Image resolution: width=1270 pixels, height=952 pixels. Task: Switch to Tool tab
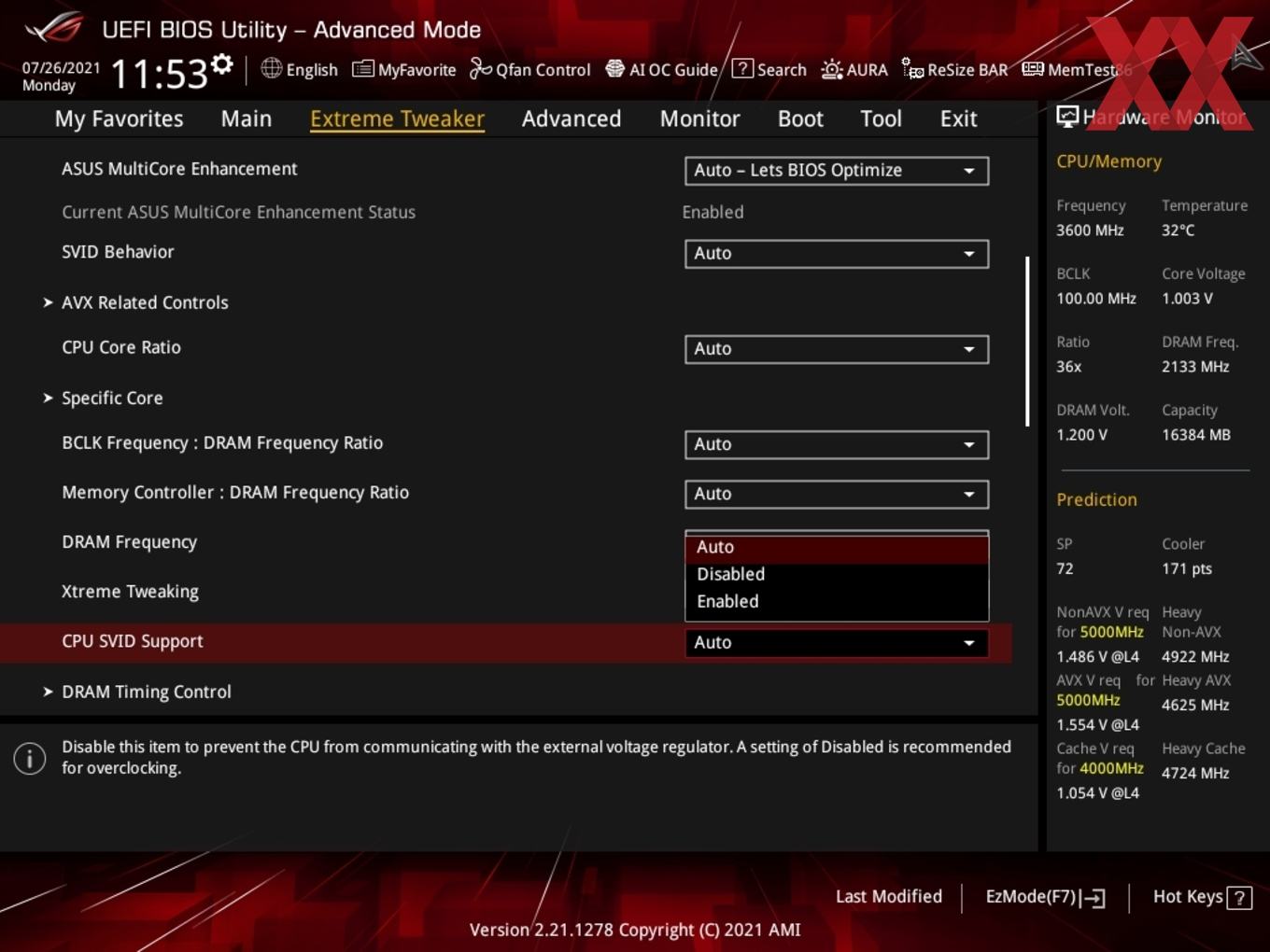(x=881, y=119)
